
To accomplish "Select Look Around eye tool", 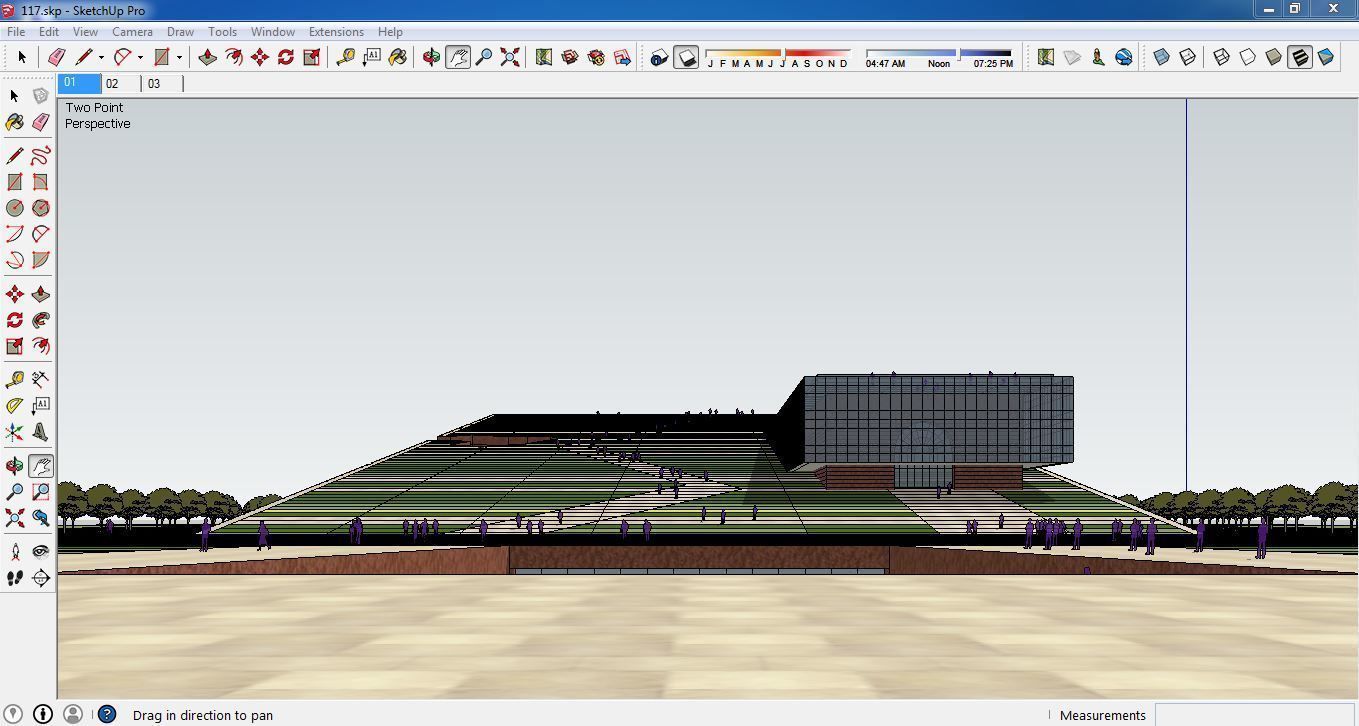I will (41, 552).
